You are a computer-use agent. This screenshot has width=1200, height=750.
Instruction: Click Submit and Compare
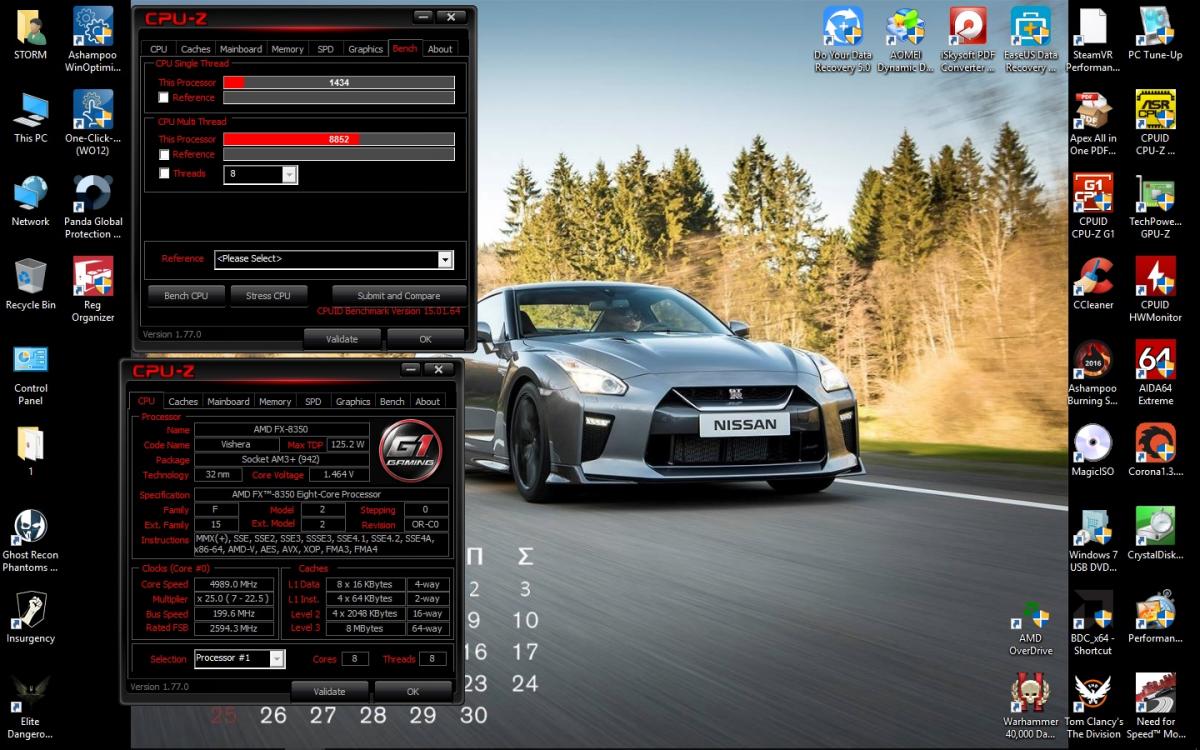pyautogui.click(x=399, y=296)
